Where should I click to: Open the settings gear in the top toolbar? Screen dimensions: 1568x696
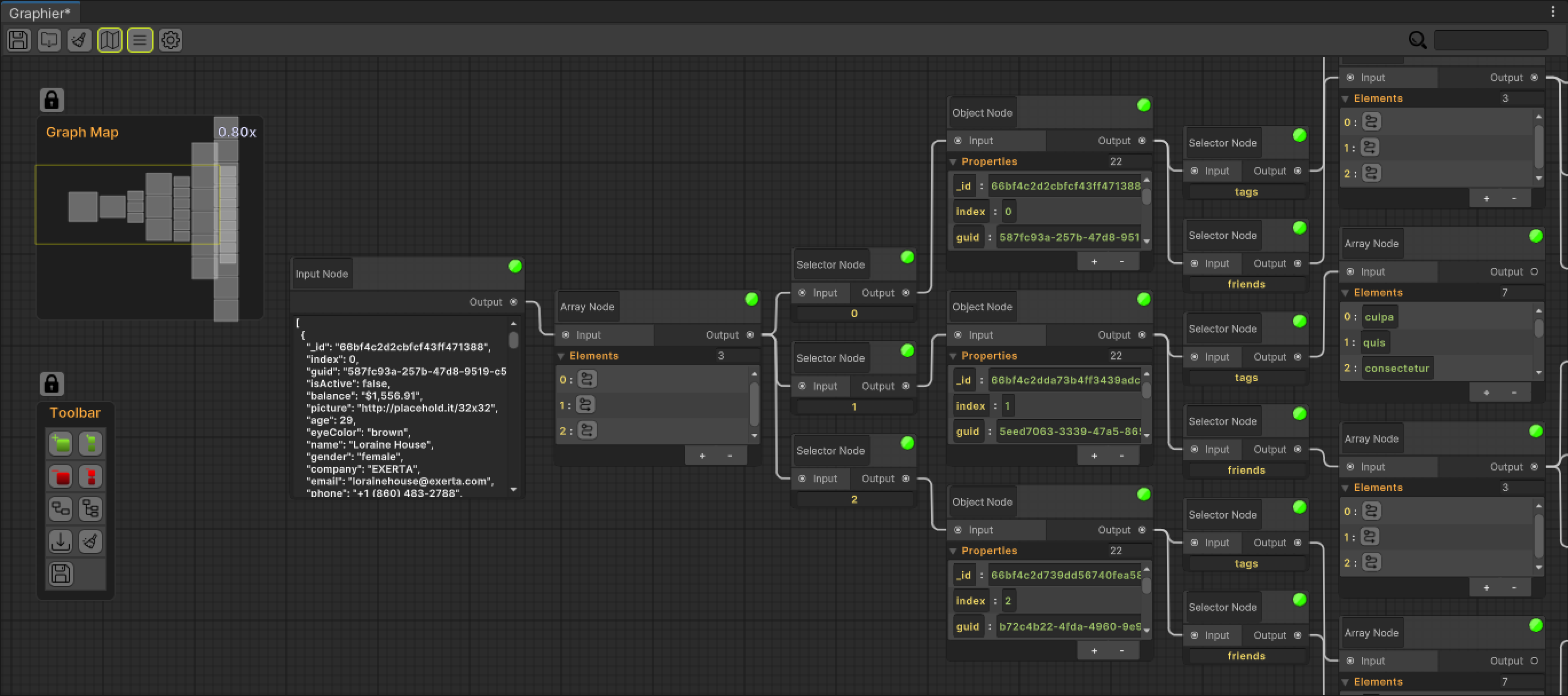point(171,39)
